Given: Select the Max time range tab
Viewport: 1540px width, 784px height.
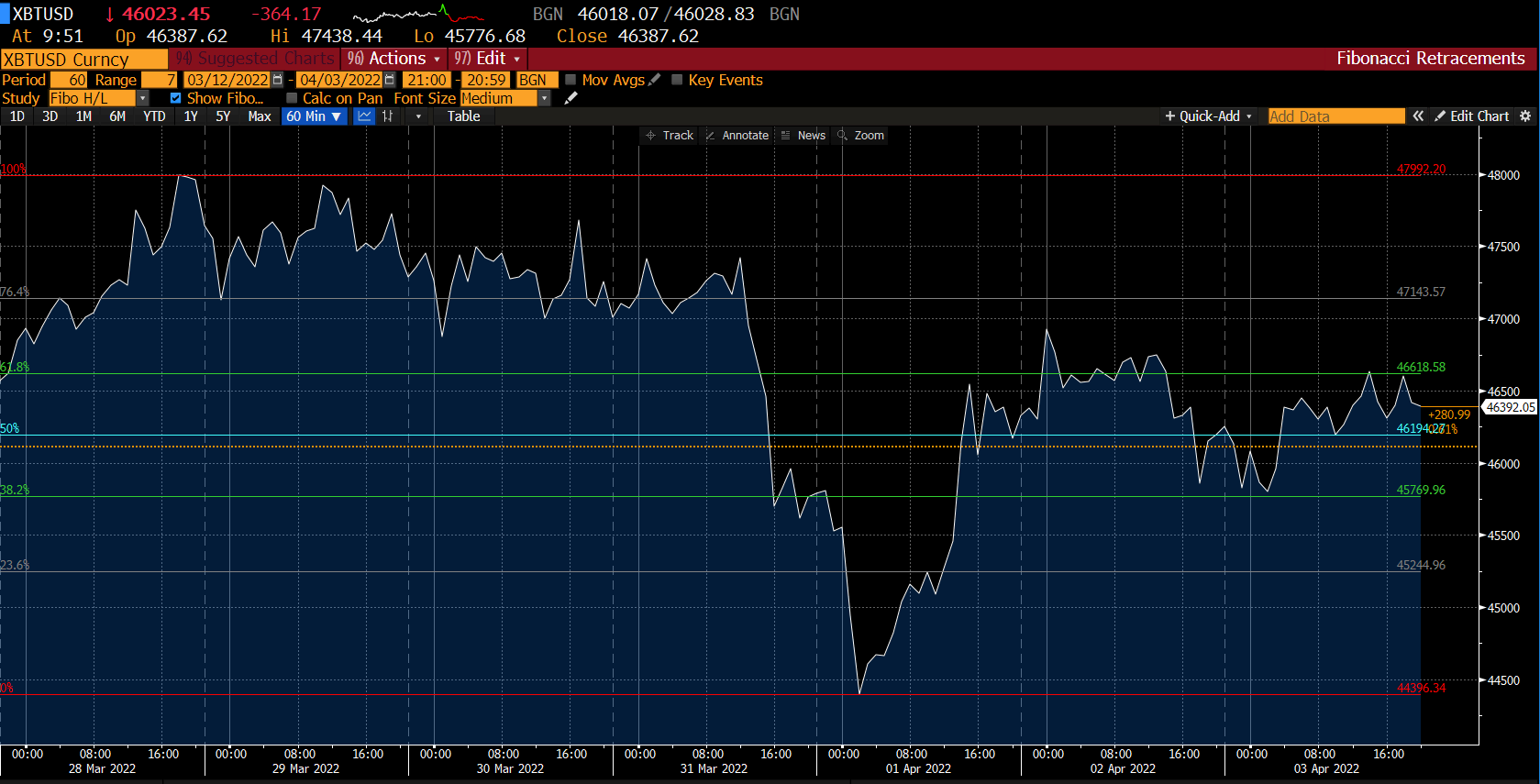Looking at the screenshot, I should pos(260,116).
